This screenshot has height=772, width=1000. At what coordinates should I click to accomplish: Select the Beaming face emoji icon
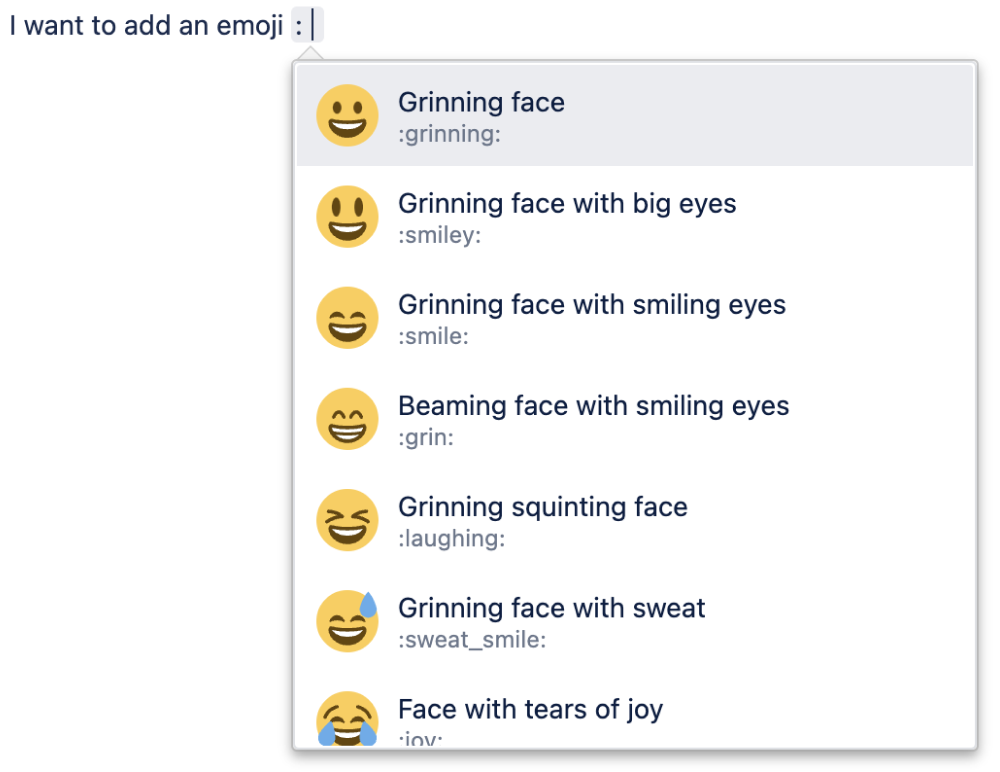tap(347, 419)
